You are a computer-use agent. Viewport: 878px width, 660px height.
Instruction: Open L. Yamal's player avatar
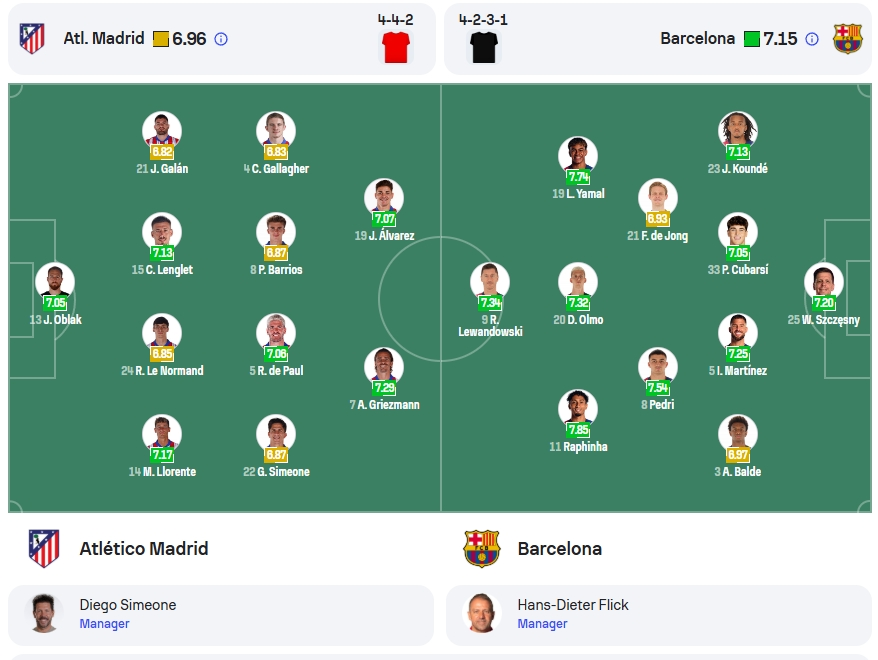pyautogui.click(x=578, y=156)
